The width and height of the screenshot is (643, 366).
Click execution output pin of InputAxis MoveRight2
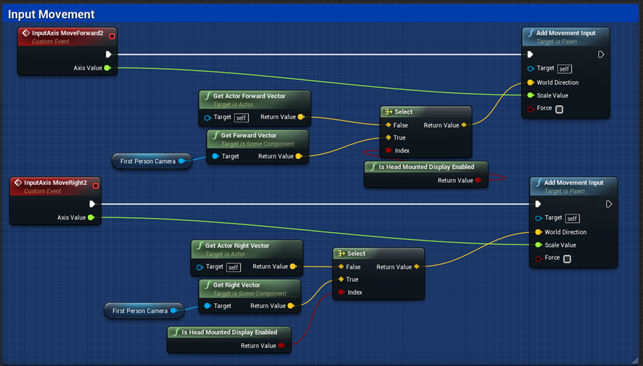[92, 204]
